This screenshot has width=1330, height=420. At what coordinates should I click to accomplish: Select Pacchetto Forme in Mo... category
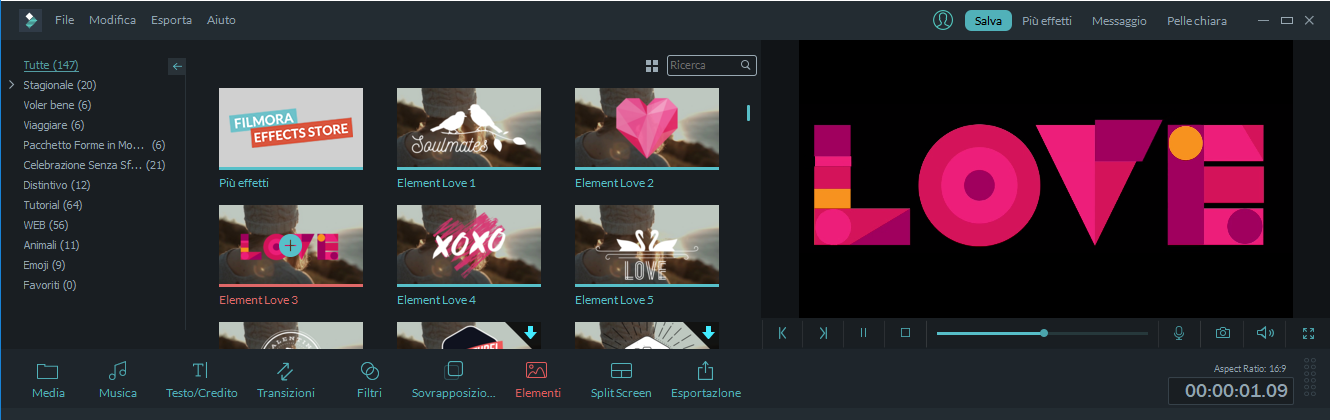pos(94,145)
